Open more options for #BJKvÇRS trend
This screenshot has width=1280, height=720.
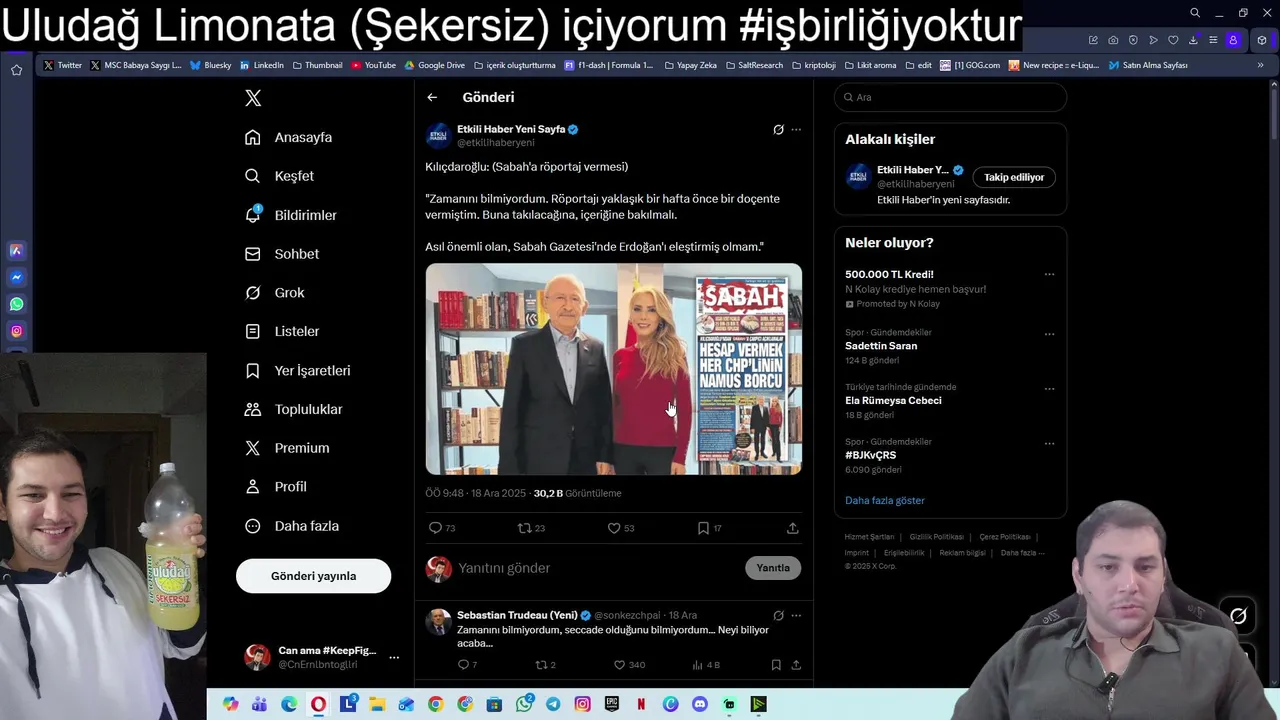(x=1049, y=443)
